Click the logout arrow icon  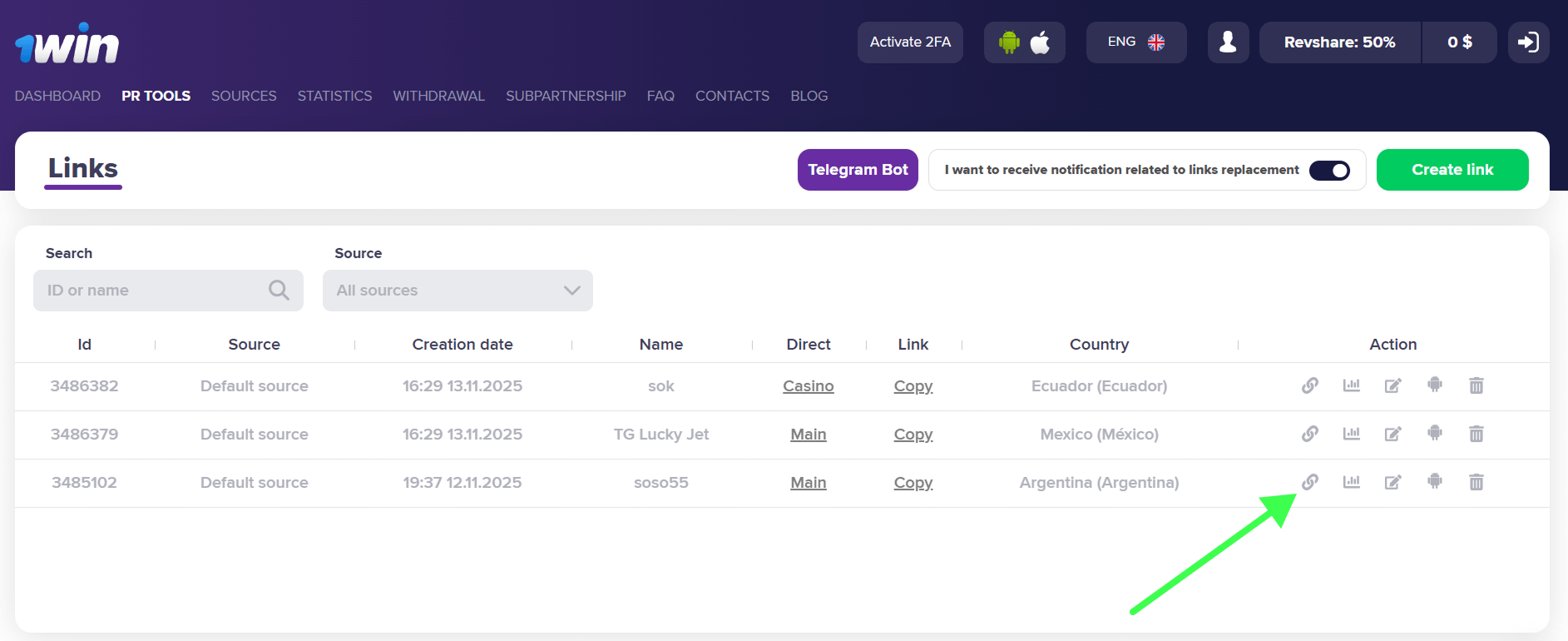pyautogui.click(x=1528, y=42)
